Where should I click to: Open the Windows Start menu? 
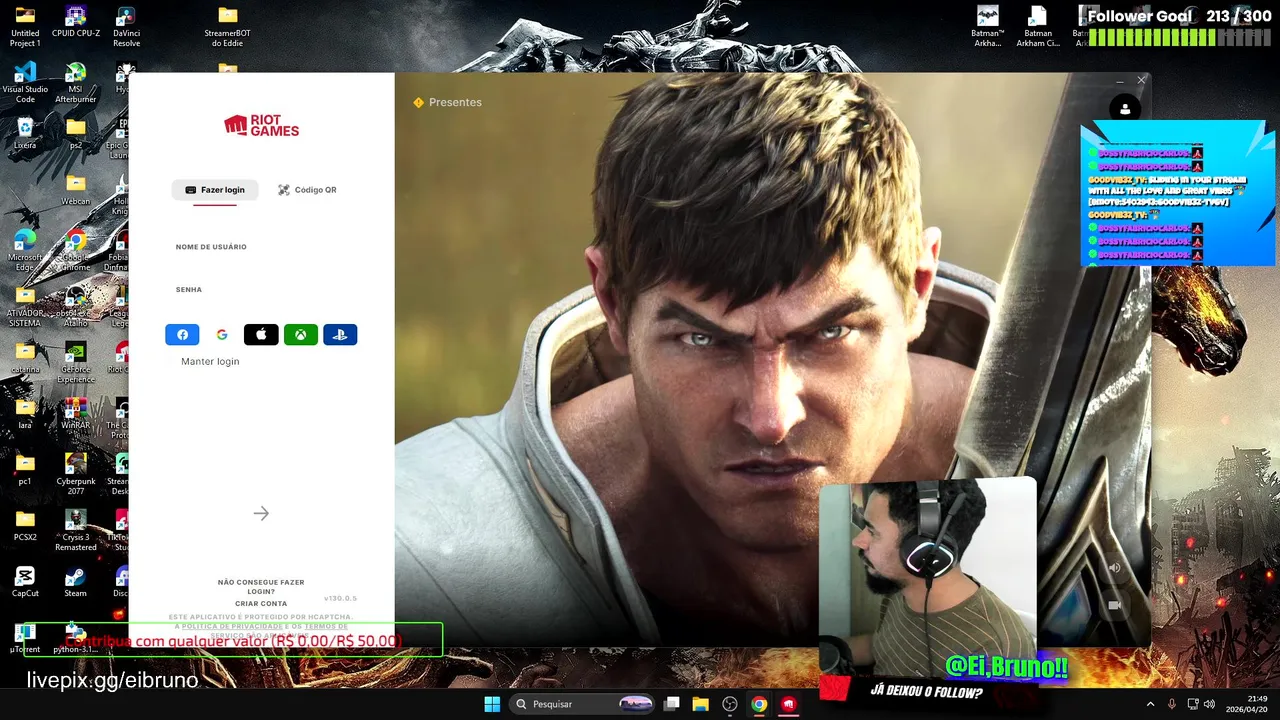coord(492,704)
